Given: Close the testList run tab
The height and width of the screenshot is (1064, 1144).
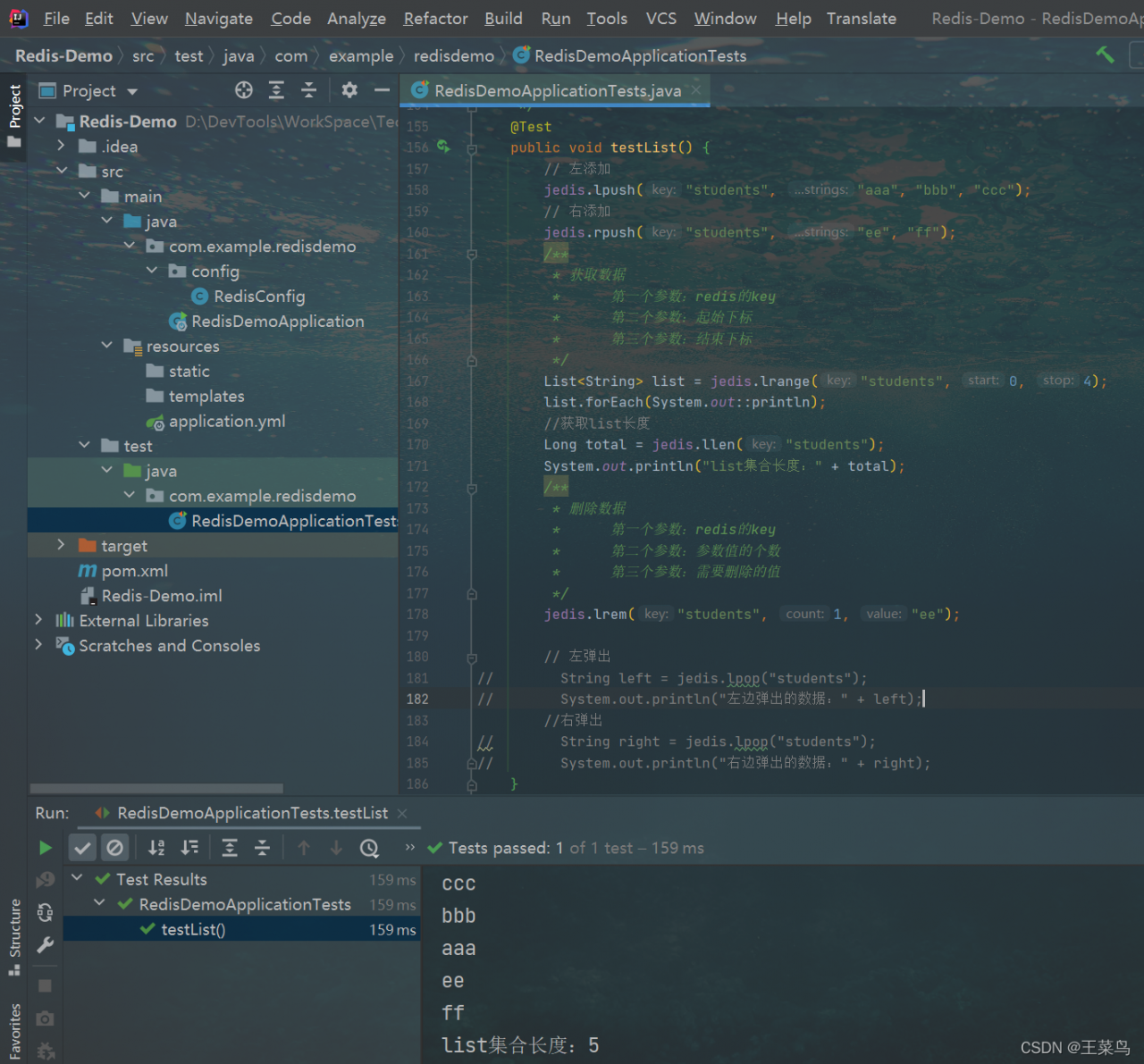Looking at the screenshot, I should click(402, 813).
